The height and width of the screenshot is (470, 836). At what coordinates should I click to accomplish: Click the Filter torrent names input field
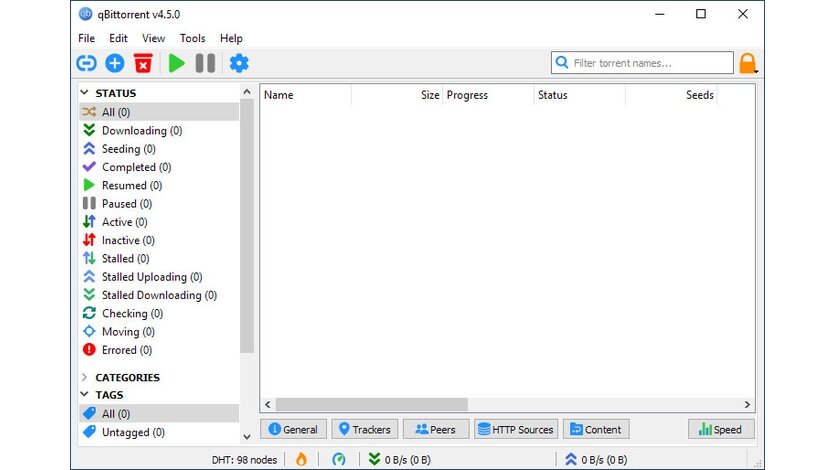tap(642, 63)
